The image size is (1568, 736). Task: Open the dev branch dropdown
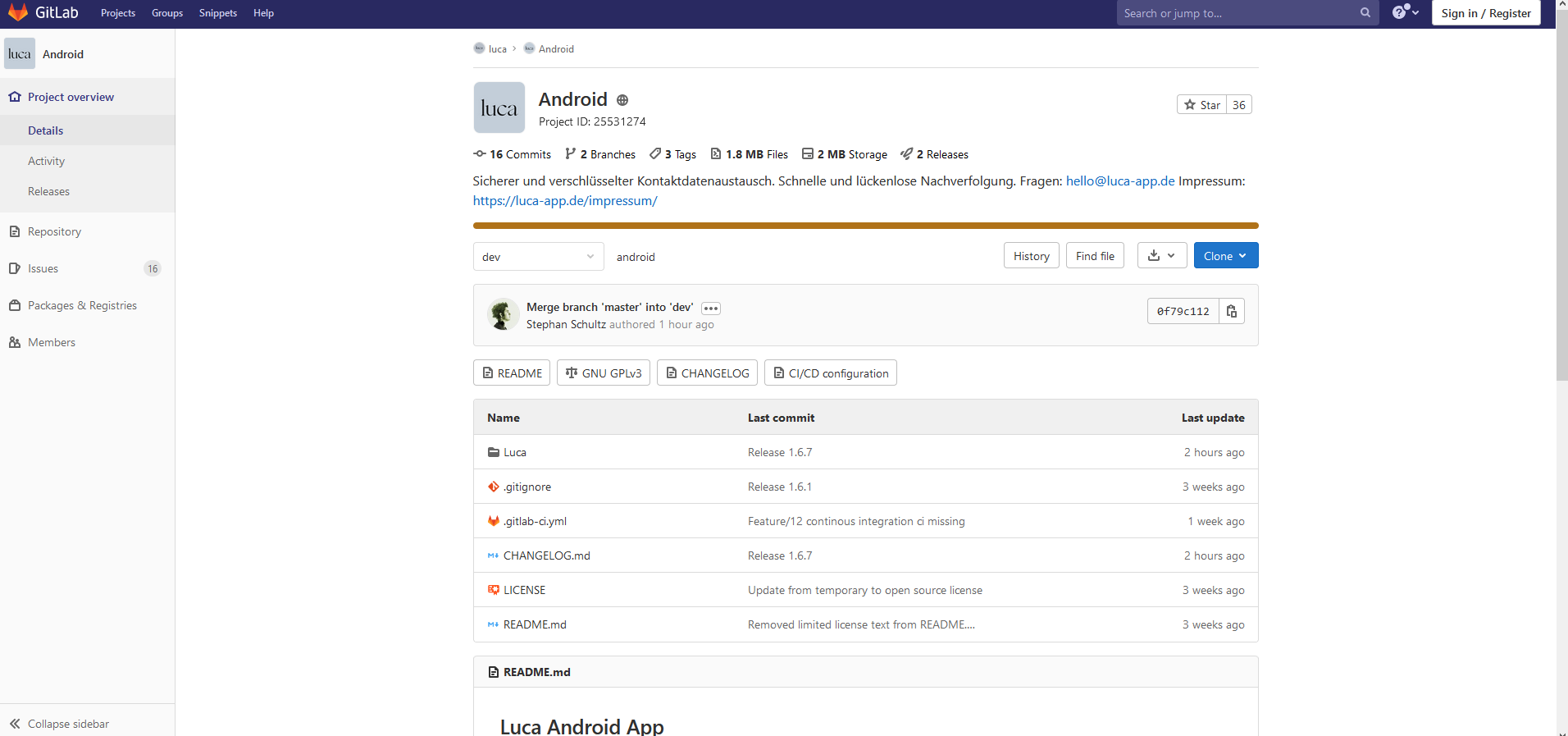[x=539, y=257]
